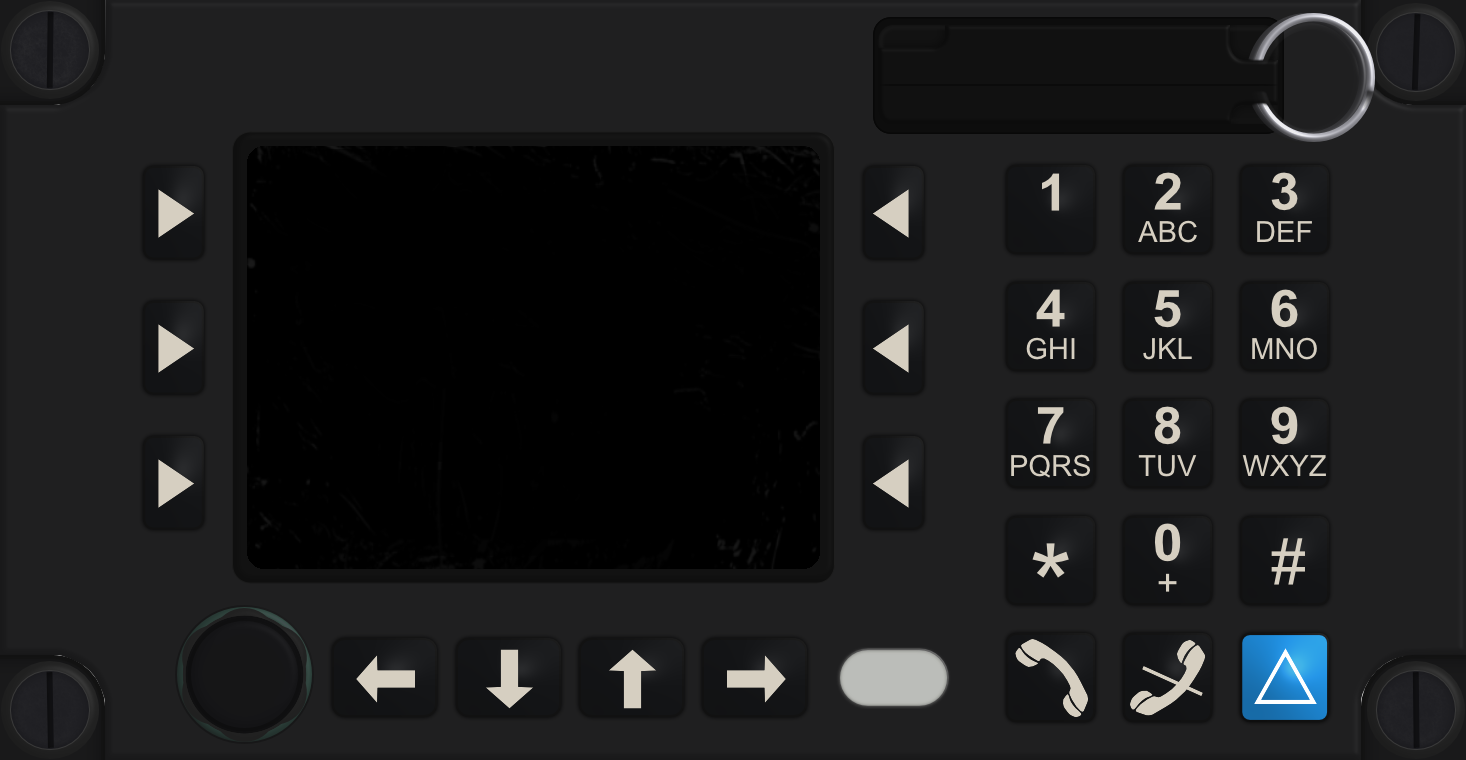Click the round black knob
This screenshot has width=1466, height=760.
pyautogui.click(x=244, y=674)
